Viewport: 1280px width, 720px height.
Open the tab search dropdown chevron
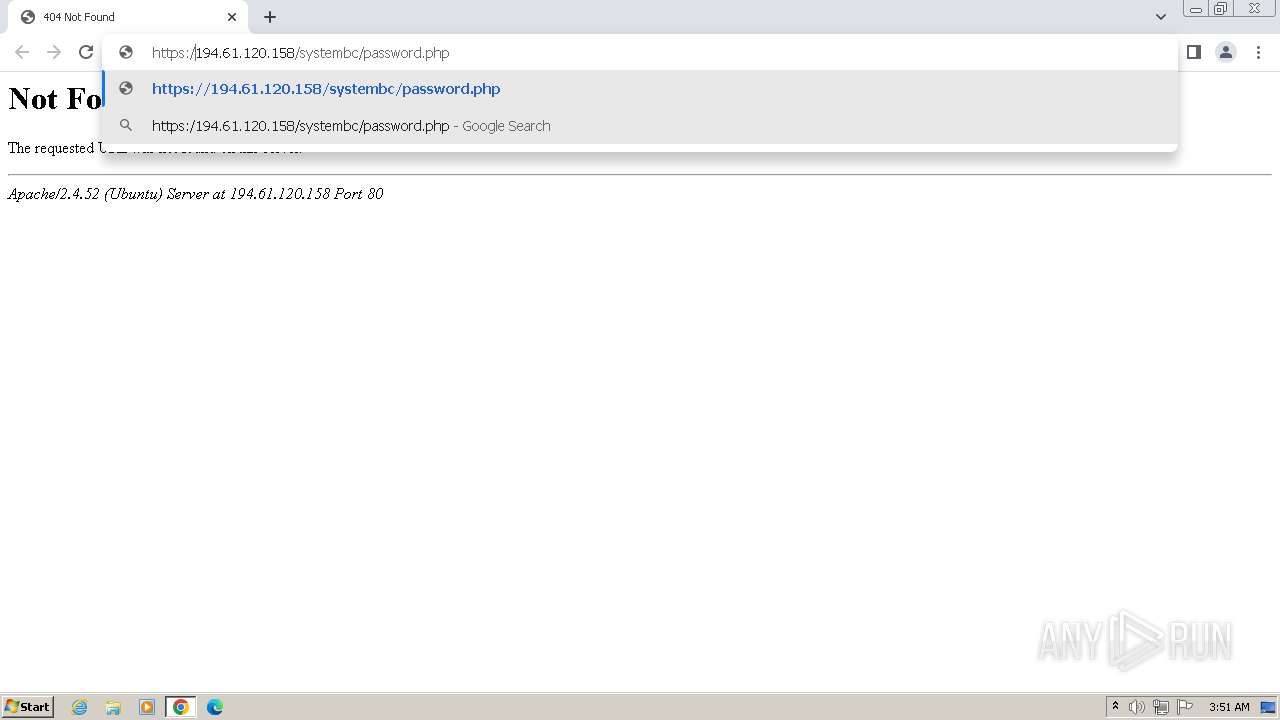(x=1161, y=17)
